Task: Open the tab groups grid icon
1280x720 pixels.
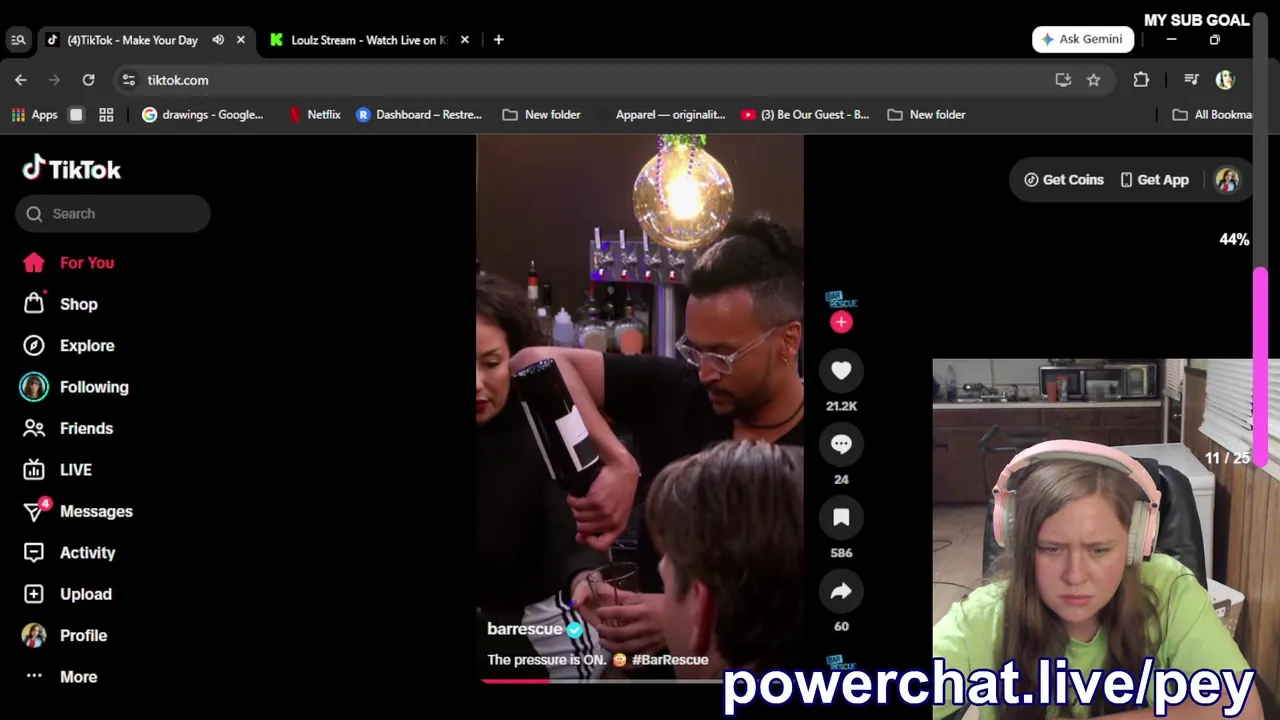Action: click(x=106, y=115)
